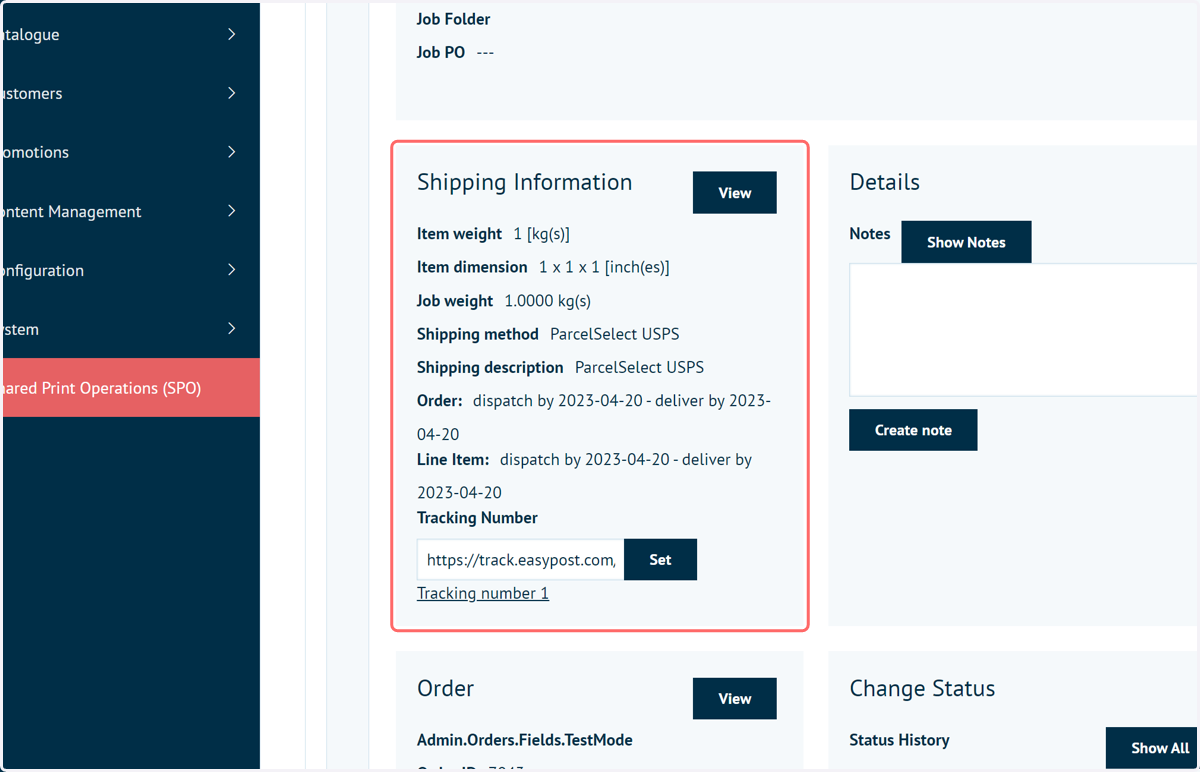Screen dimensions: 1200x772
Task: Expand the Catalogue menu chevron
Action: (x=231, y=34)
